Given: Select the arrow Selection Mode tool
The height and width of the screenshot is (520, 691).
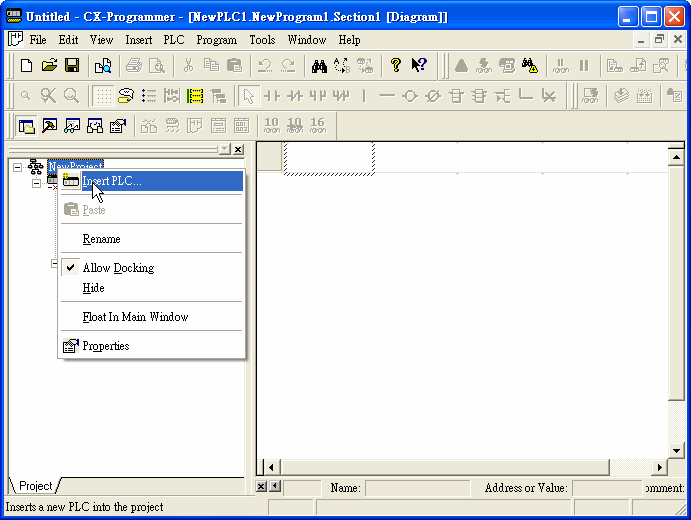Looking at the screenshot, I should [x=249, y=96].
